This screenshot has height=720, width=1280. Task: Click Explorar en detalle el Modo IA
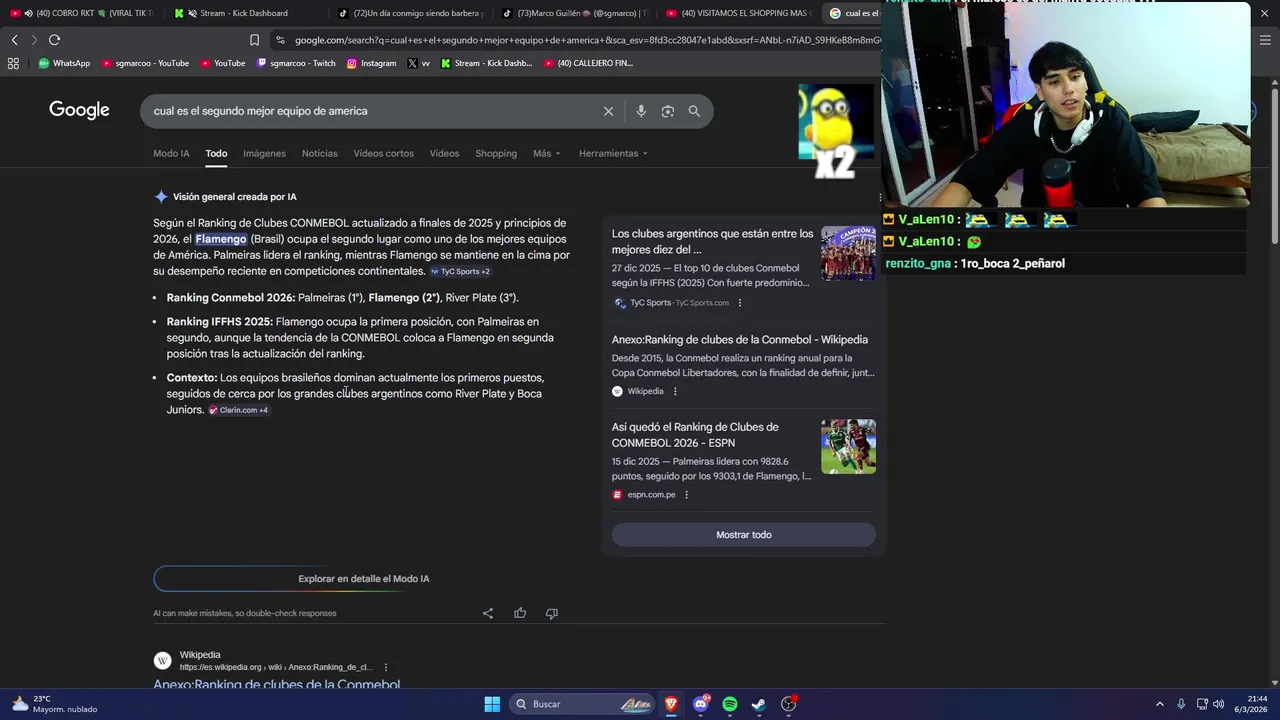tap(364, 579)
